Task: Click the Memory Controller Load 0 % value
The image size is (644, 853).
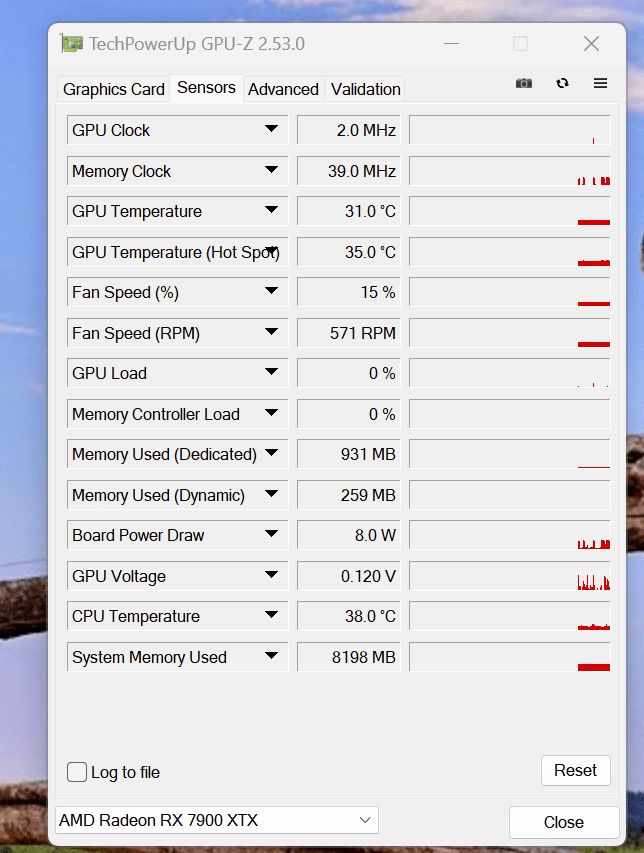Action: pos(349,414)
